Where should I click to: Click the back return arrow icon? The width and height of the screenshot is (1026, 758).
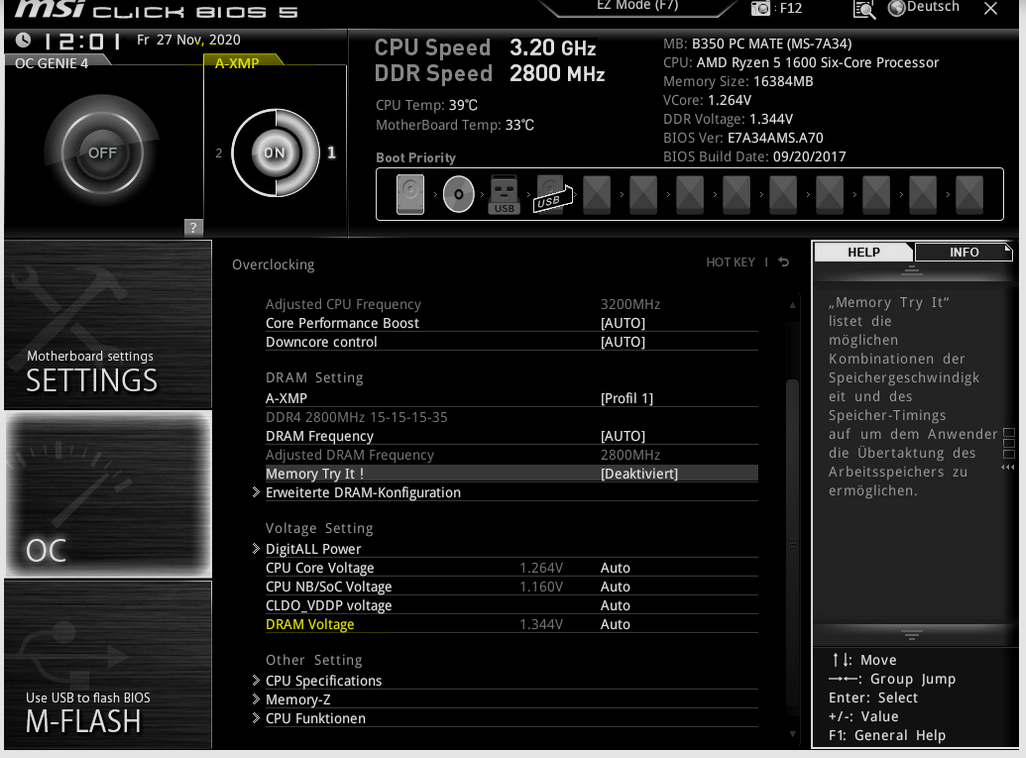coord(784,262)
